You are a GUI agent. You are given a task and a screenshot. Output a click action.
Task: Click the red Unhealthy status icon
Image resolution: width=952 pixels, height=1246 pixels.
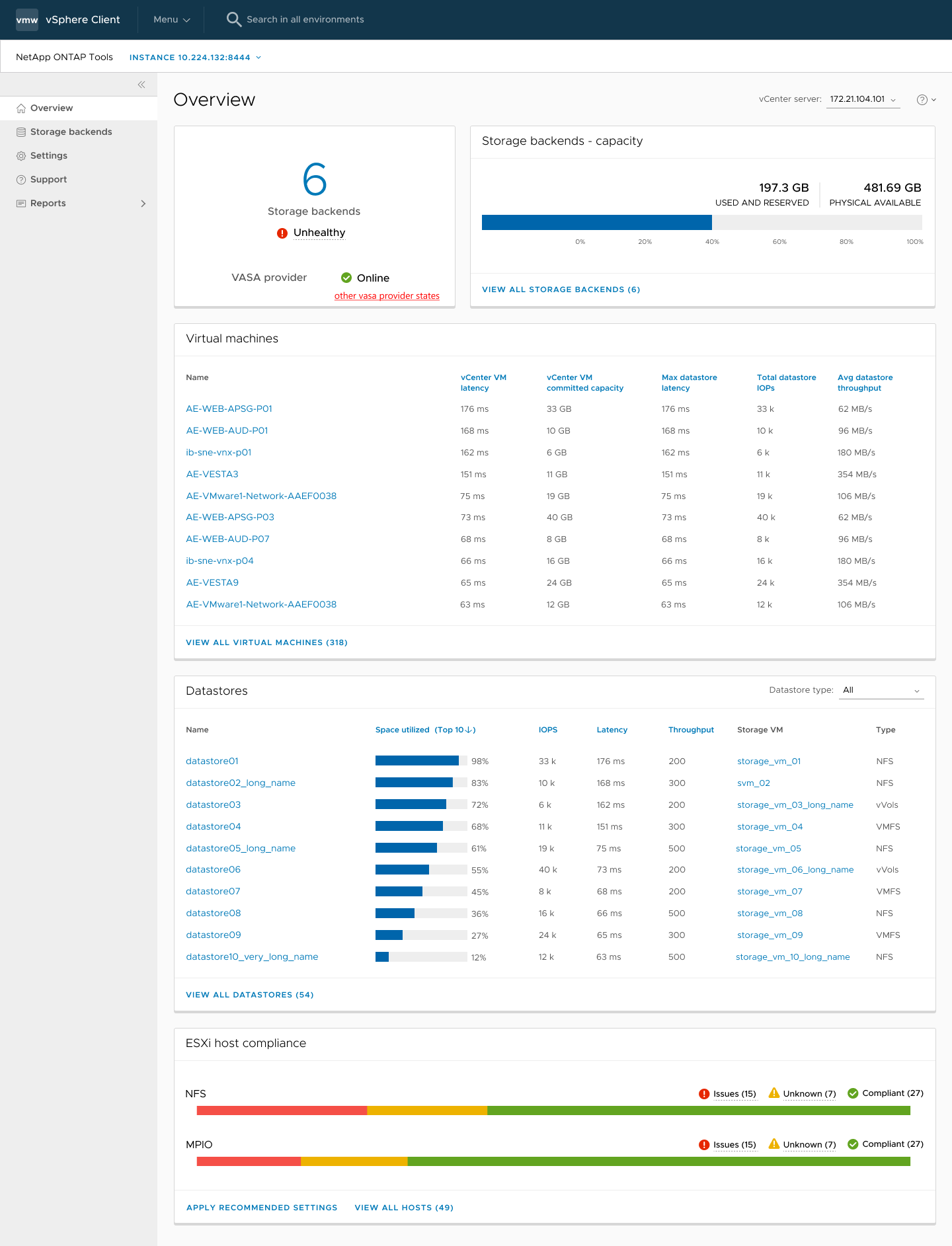(282, 233)
